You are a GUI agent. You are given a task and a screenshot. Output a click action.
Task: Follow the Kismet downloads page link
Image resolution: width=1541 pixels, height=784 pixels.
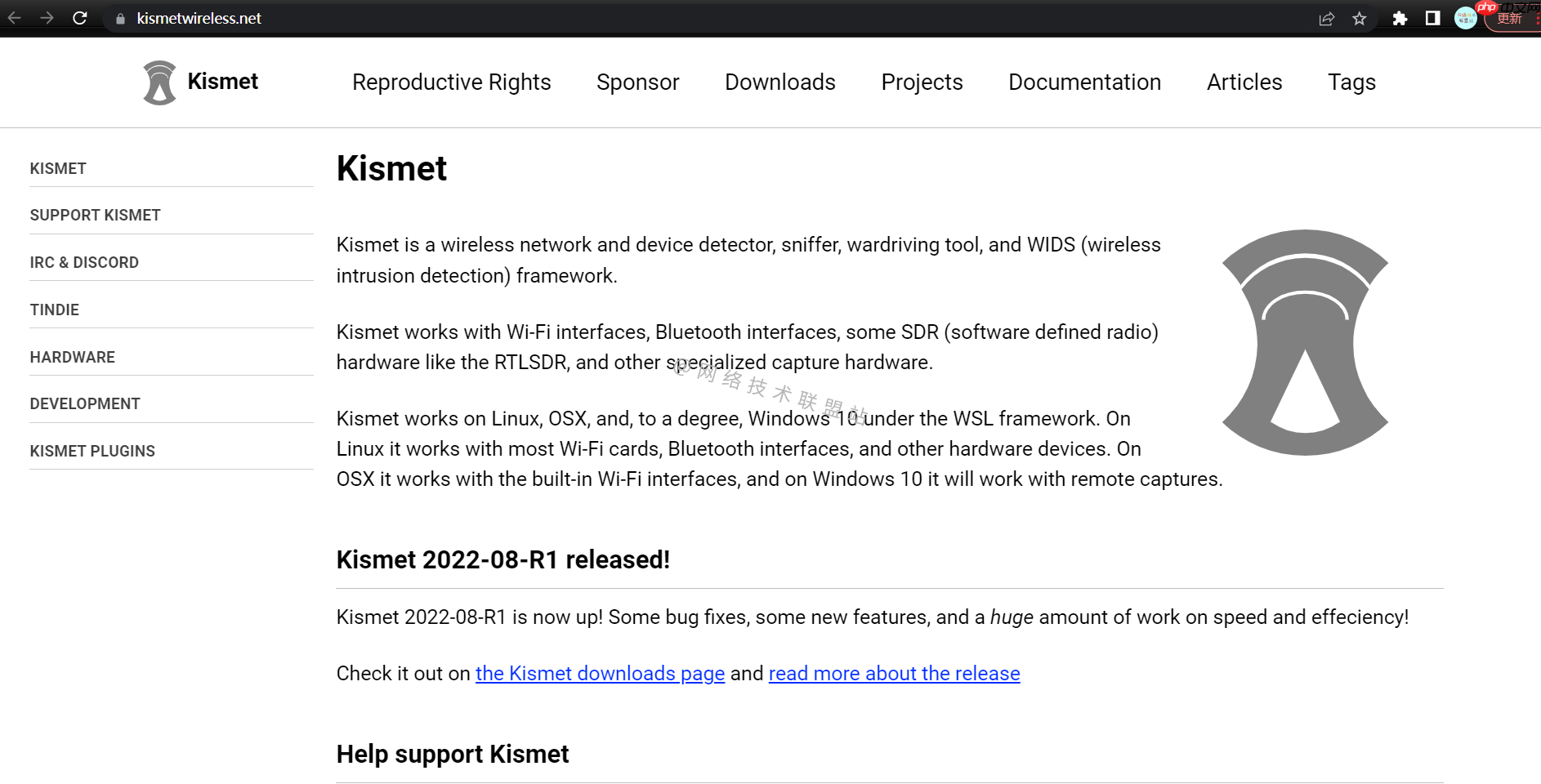pyautogui.click(x=600, y=674)
